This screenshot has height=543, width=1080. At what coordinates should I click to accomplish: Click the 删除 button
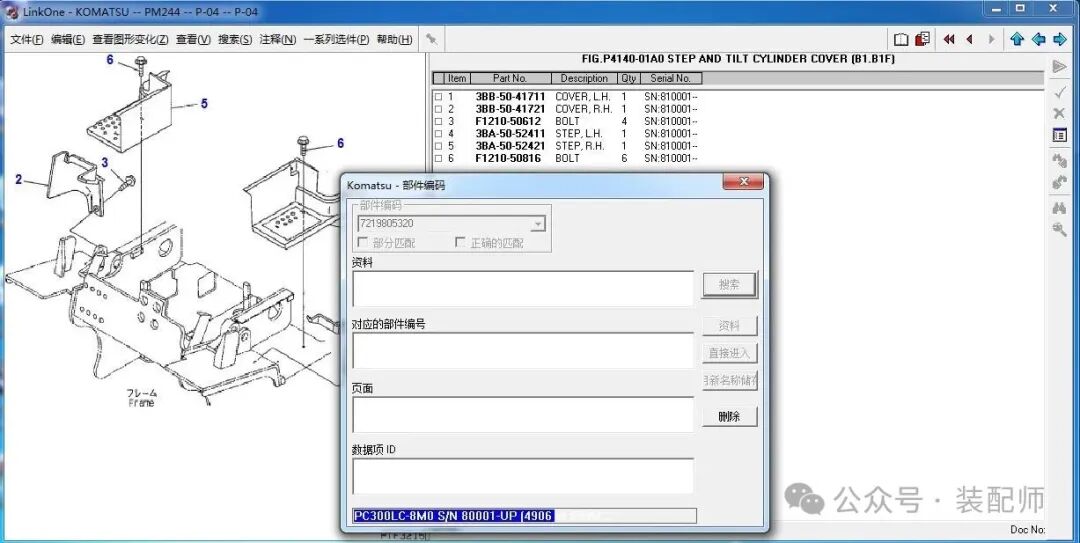coord(729,417)
